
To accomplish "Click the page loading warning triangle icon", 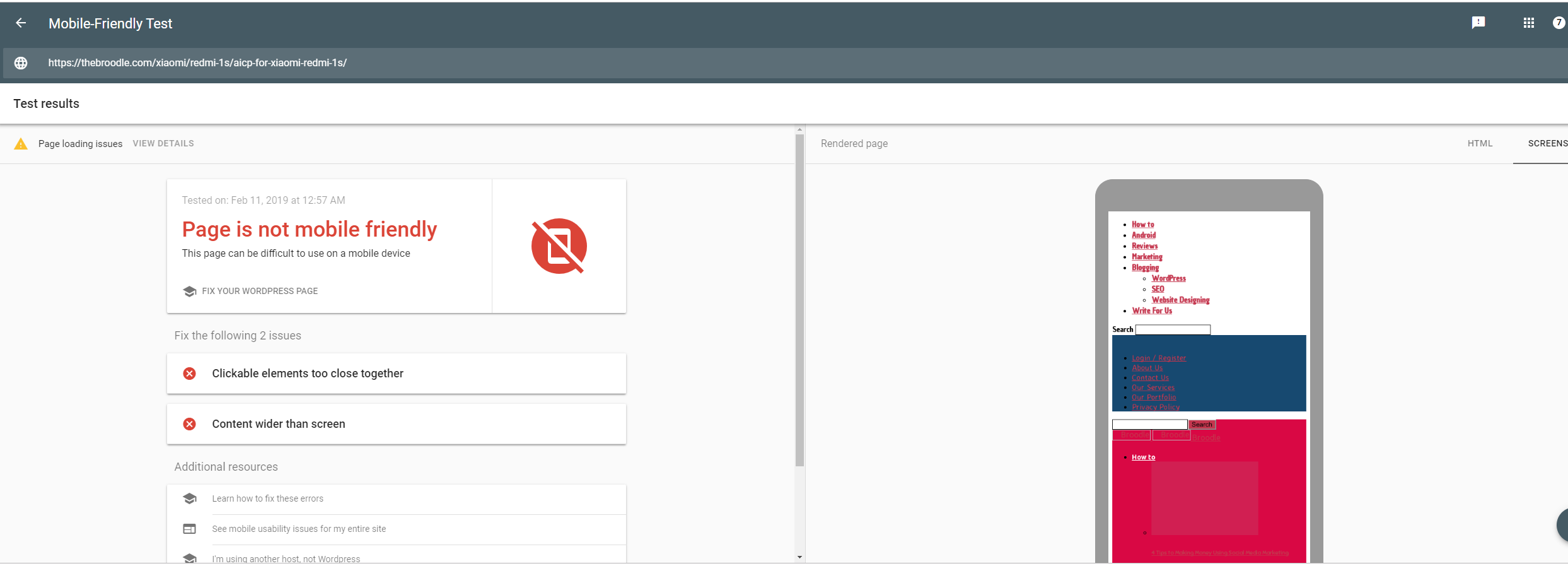I will coord(21,144).
